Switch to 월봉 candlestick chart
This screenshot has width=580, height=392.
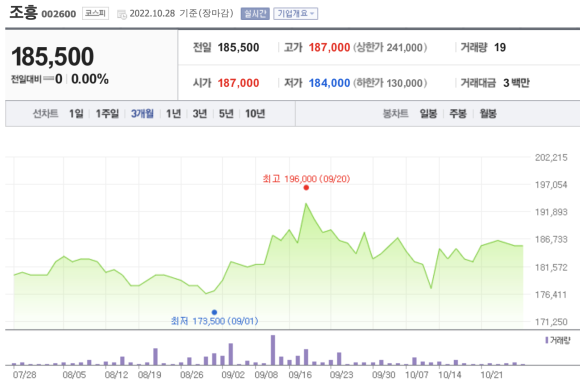tap(488, 114)
